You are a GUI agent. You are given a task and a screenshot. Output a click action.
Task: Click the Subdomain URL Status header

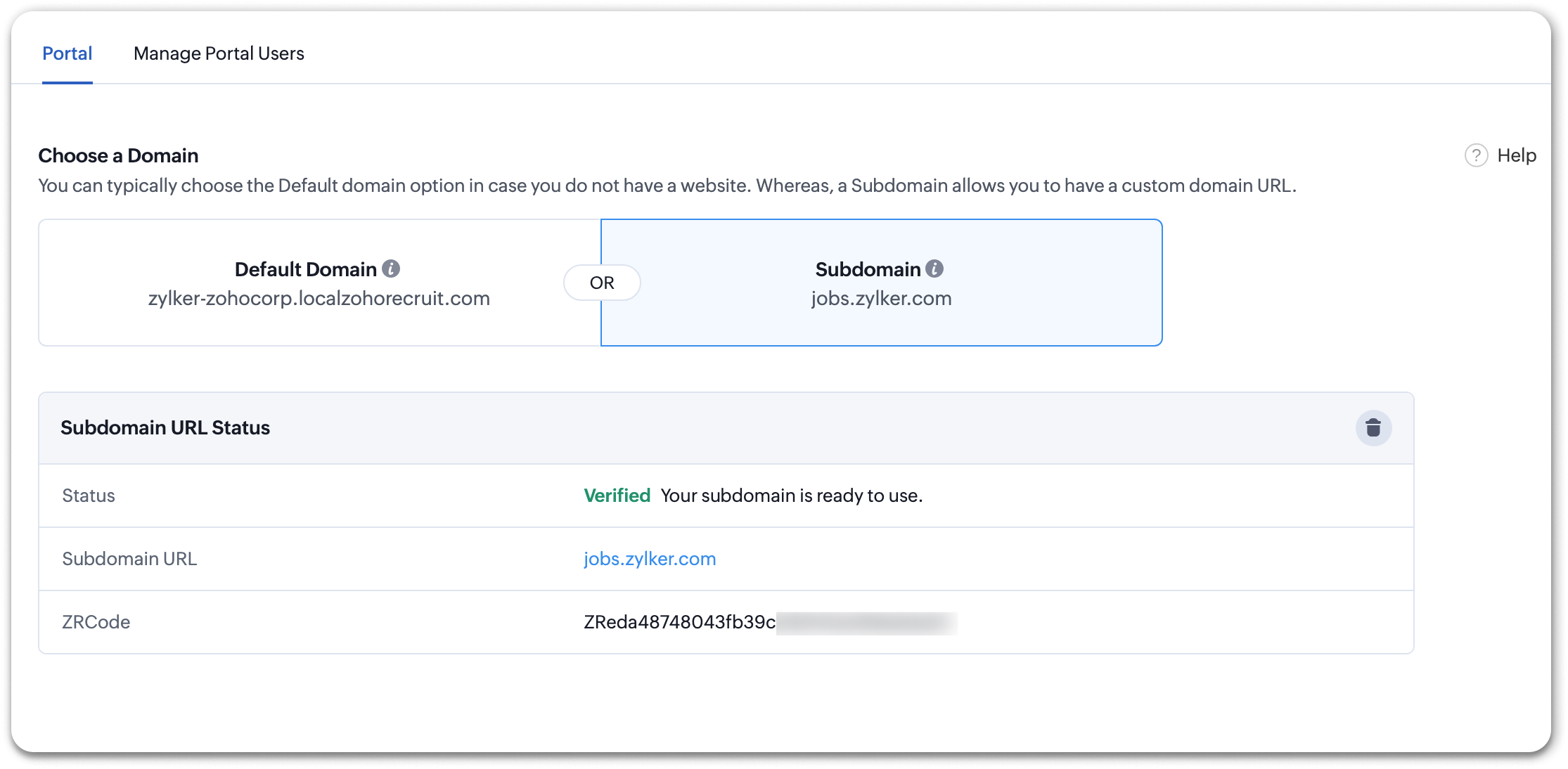[165, 428]
